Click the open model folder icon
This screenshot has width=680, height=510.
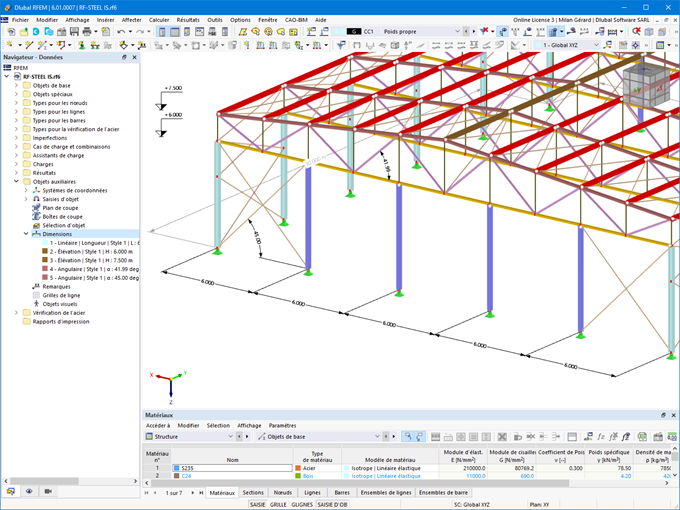[24, 32]
